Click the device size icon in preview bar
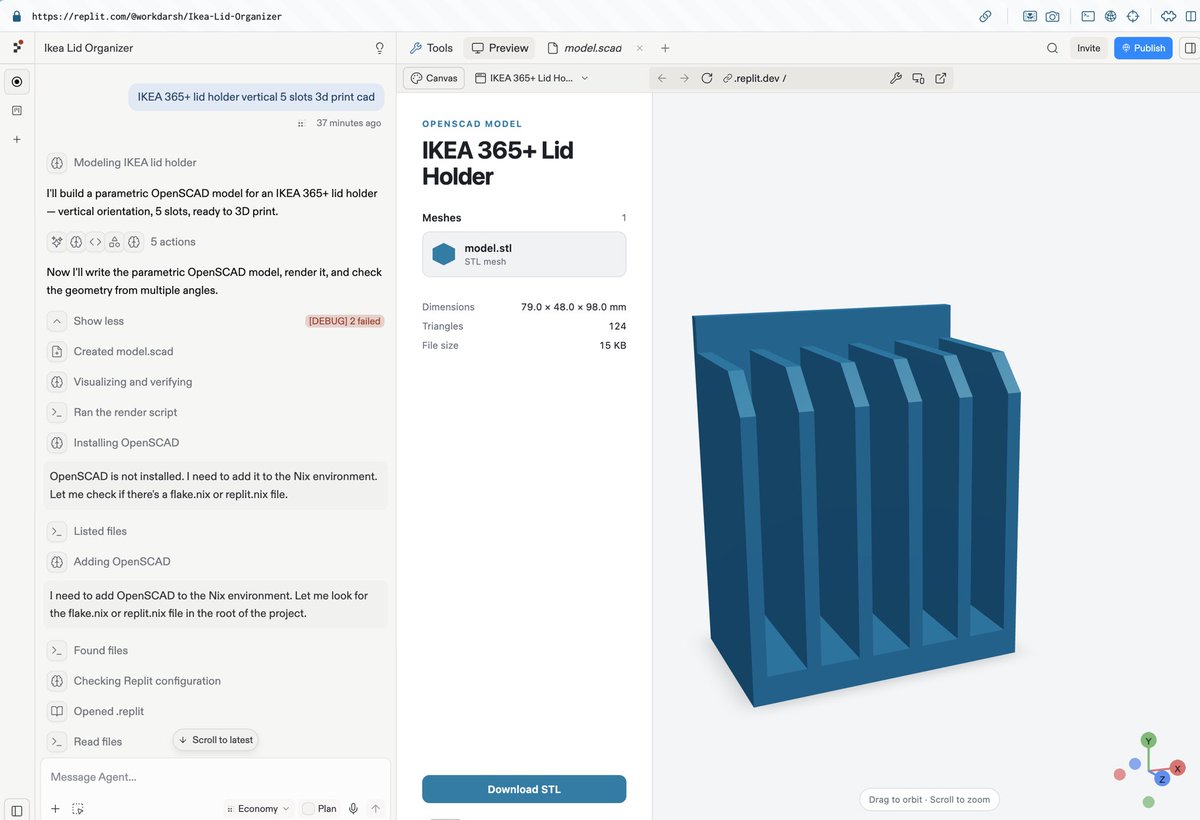1200x820 pixels. click(x=918, y=78)
